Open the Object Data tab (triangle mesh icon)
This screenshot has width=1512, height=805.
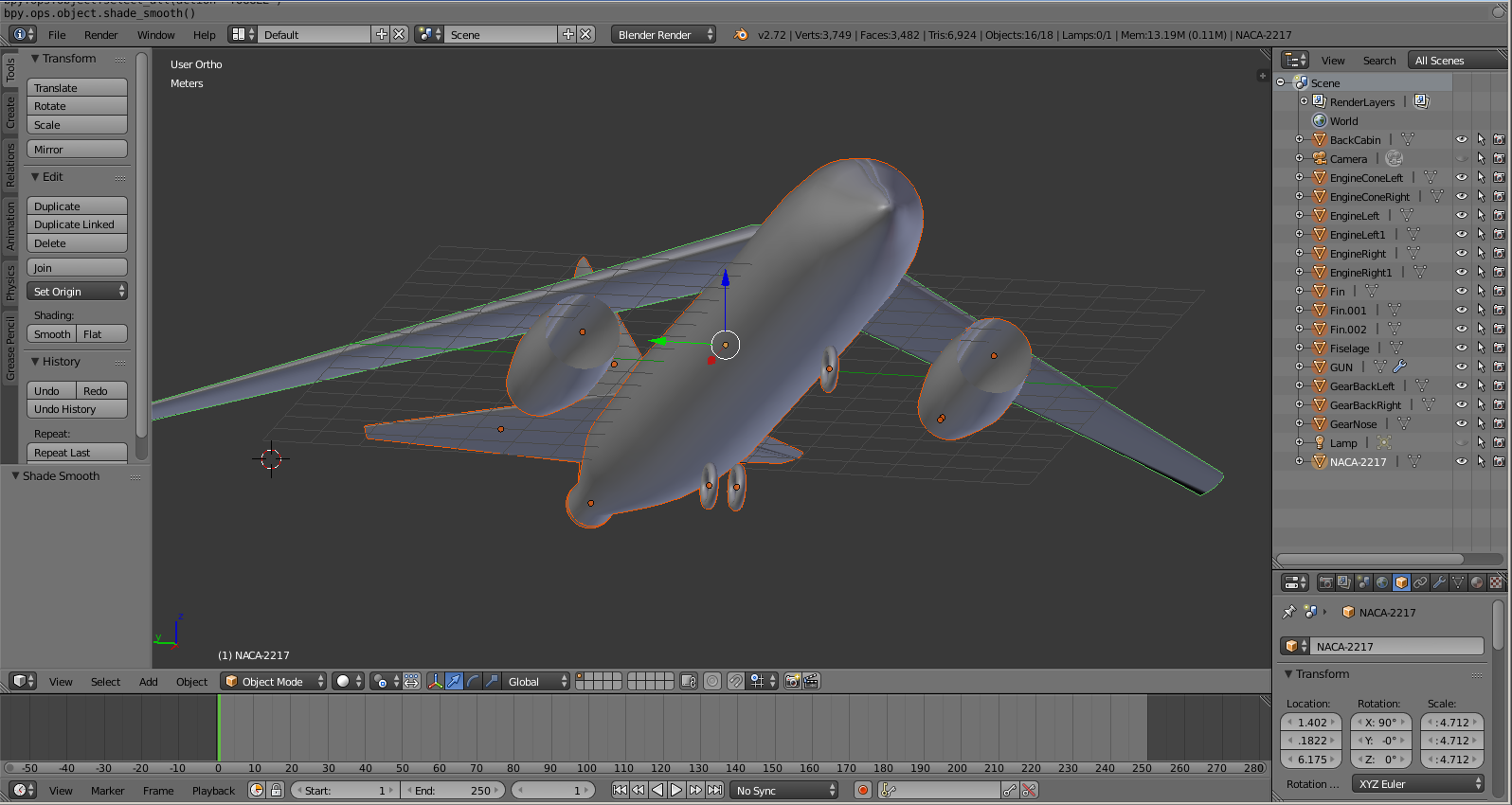pyautogui.click(x=1458, y=582)
